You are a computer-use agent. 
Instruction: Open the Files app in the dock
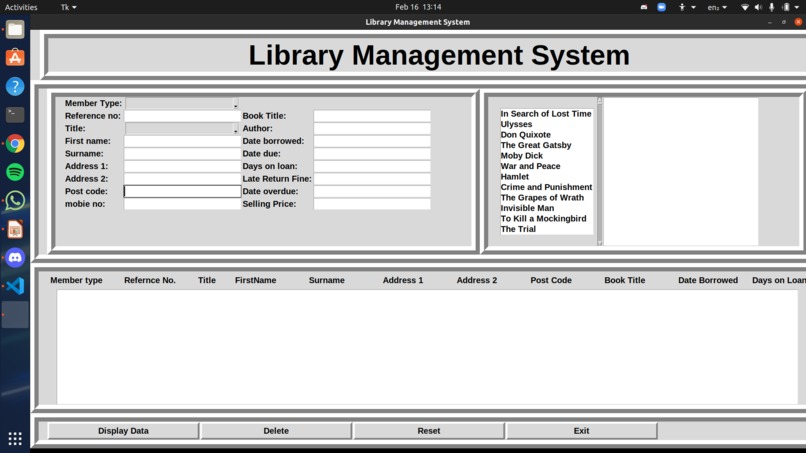tap(15, 29)
